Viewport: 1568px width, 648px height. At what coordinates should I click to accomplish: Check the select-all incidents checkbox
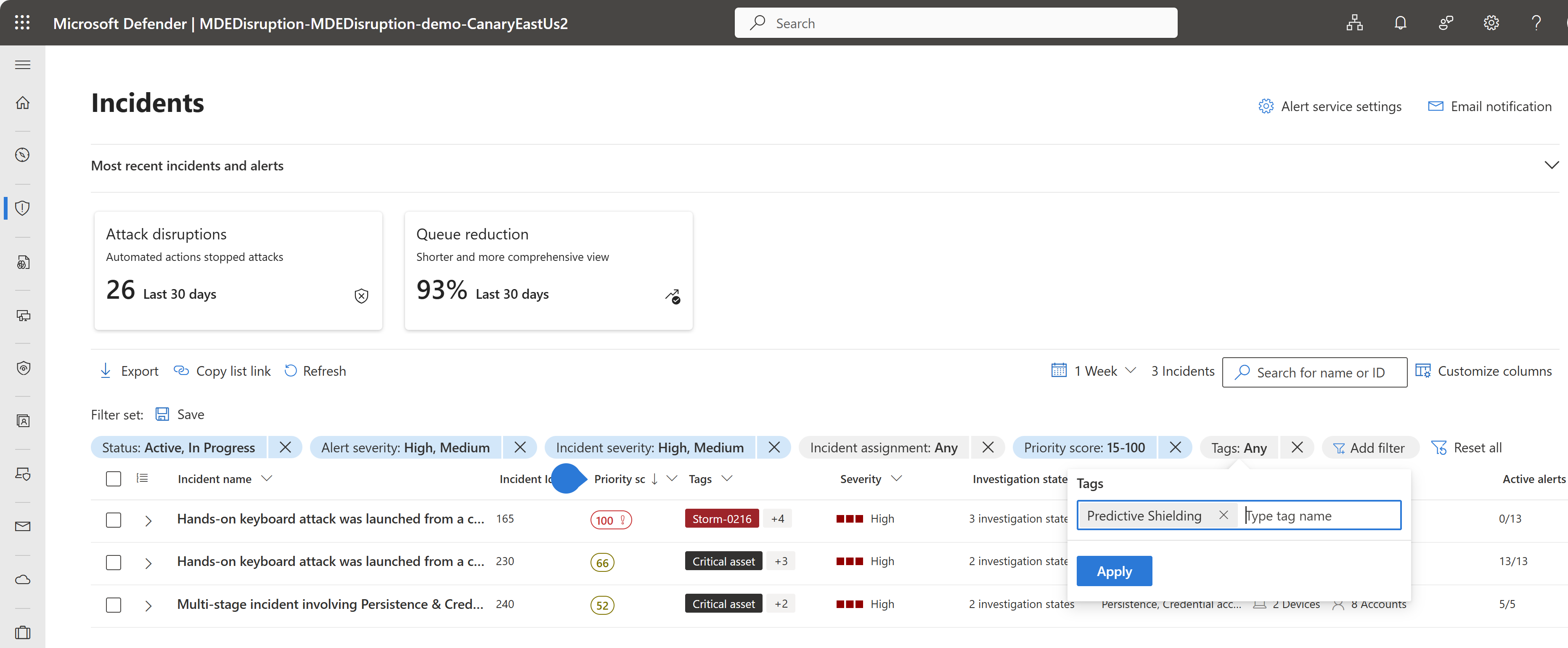tap(113, 479)
